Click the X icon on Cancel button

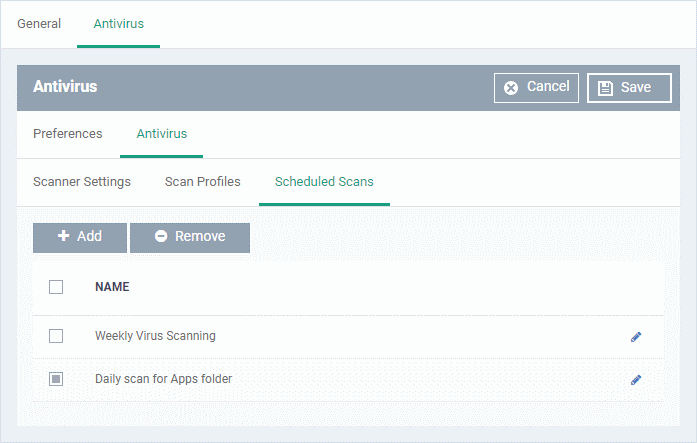511,88
